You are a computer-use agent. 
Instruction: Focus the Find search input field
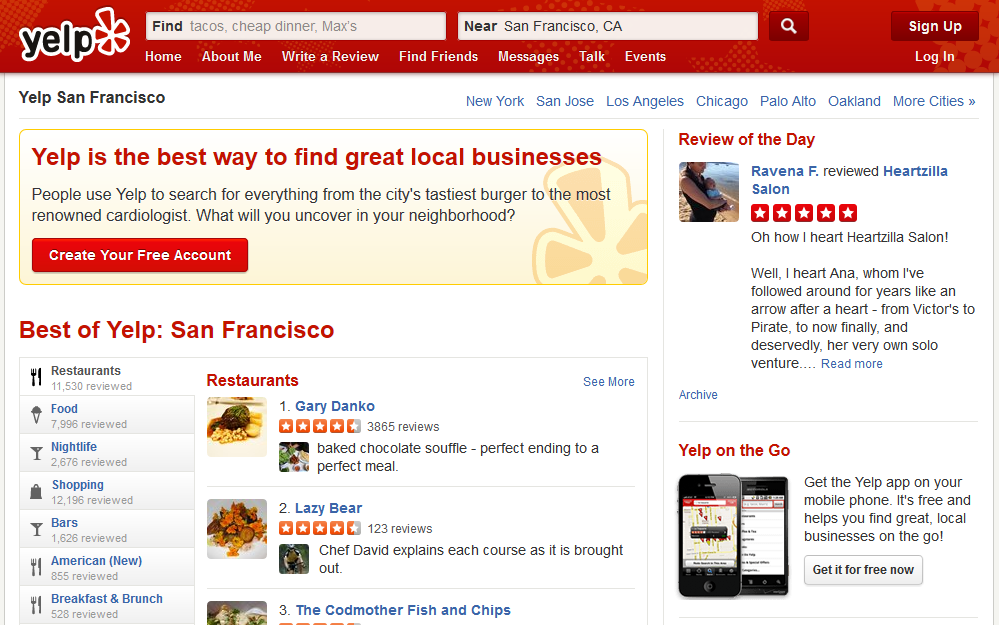pyautogui.click(x=296, y=26)
